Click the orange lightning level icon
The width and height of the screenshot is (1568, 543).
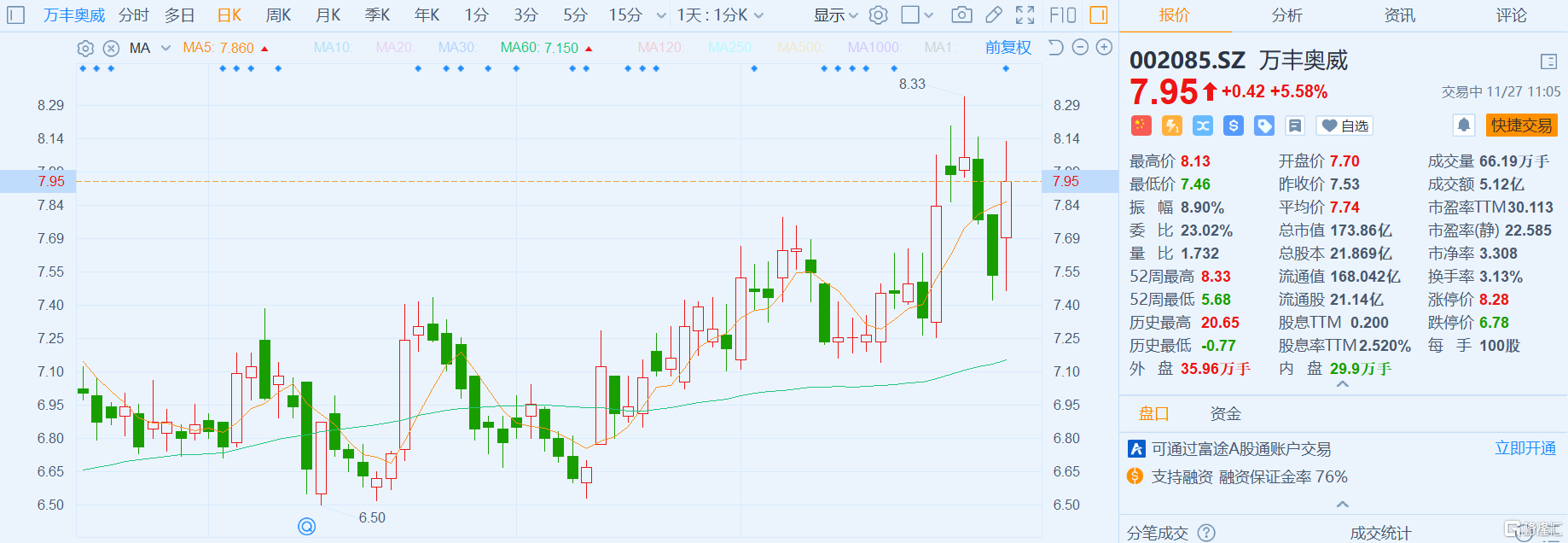(x=1172, y=126)
